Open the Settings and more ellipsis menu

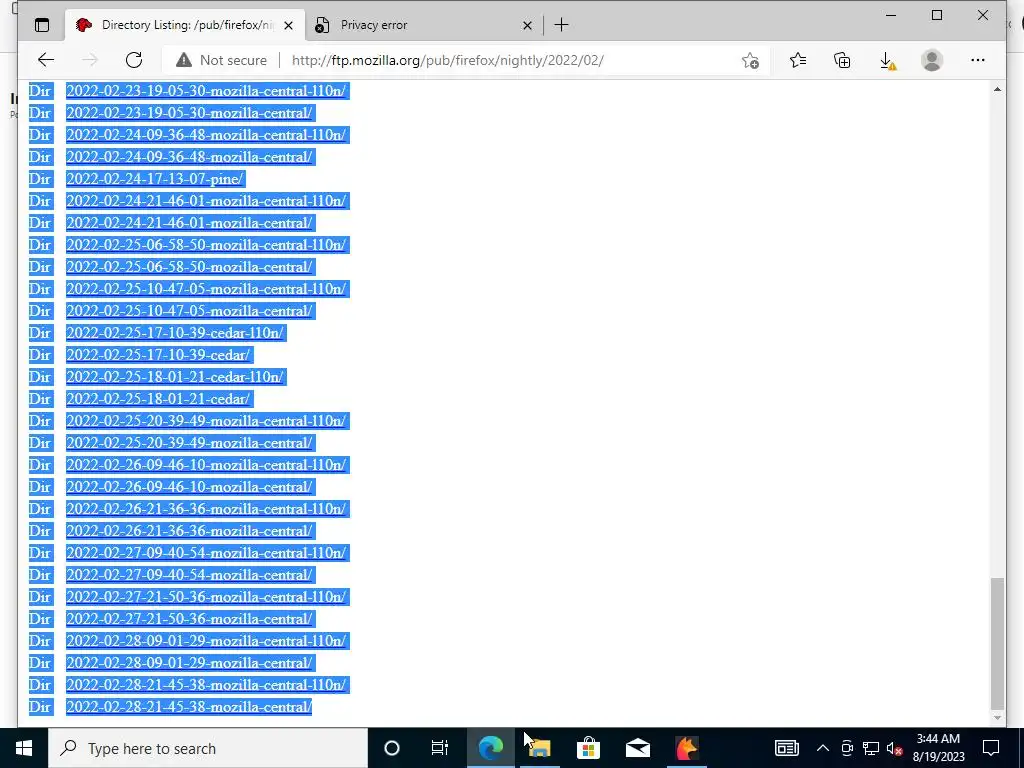[978, 60]
